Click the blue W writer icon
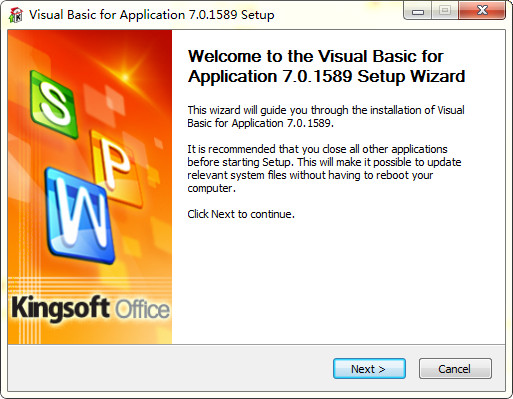This screenshot has height=399, width=513. pyautogui.click(x=80, y=215)
